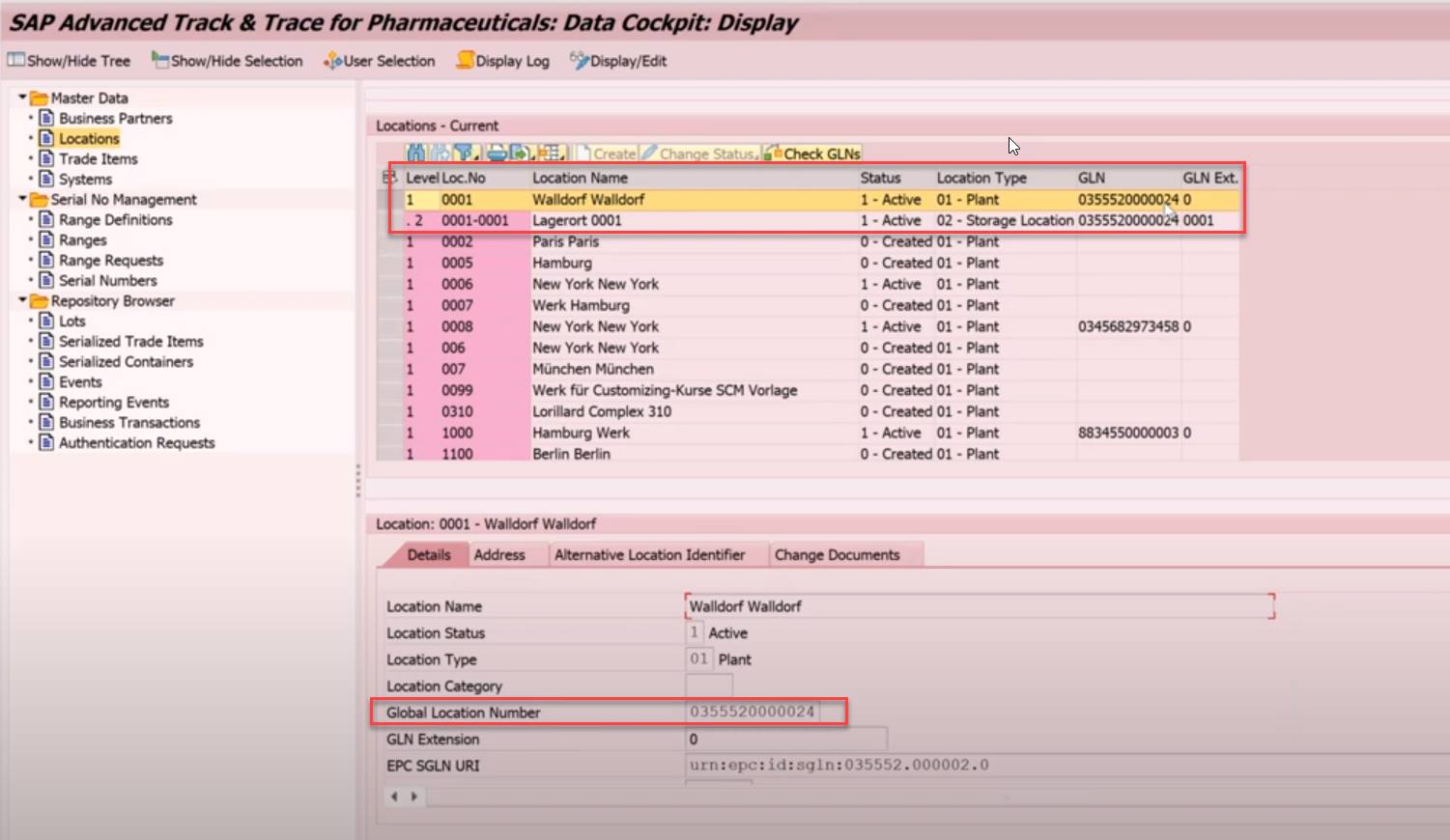Open Lots tree node
The height and width of the screenshot is (840, 1450).
pos(71,321)
